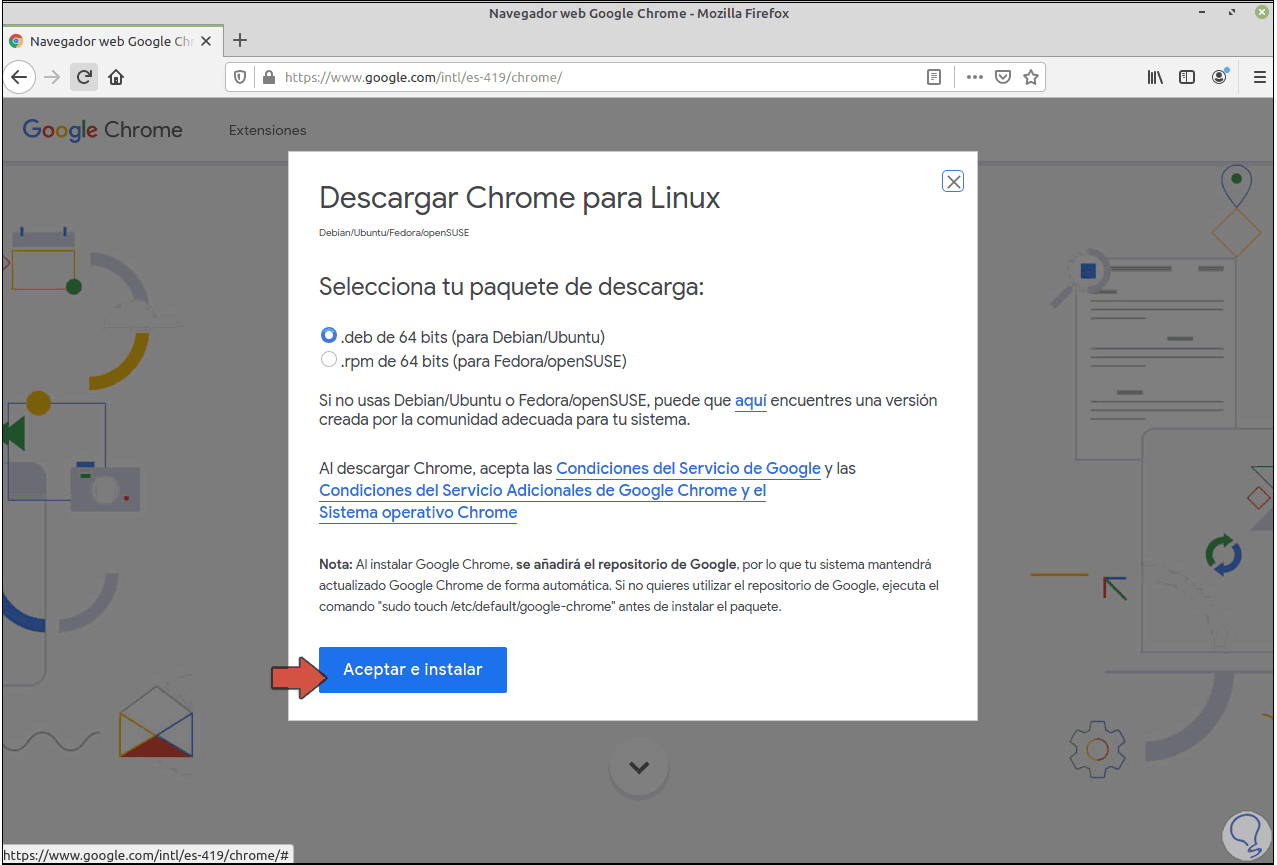The width and height of the screenshot is (1277, 865).
Task: Click the Debian/Ubuntu/Fedora/openSUSE subtitle text
Action: (x=394, y=232)
